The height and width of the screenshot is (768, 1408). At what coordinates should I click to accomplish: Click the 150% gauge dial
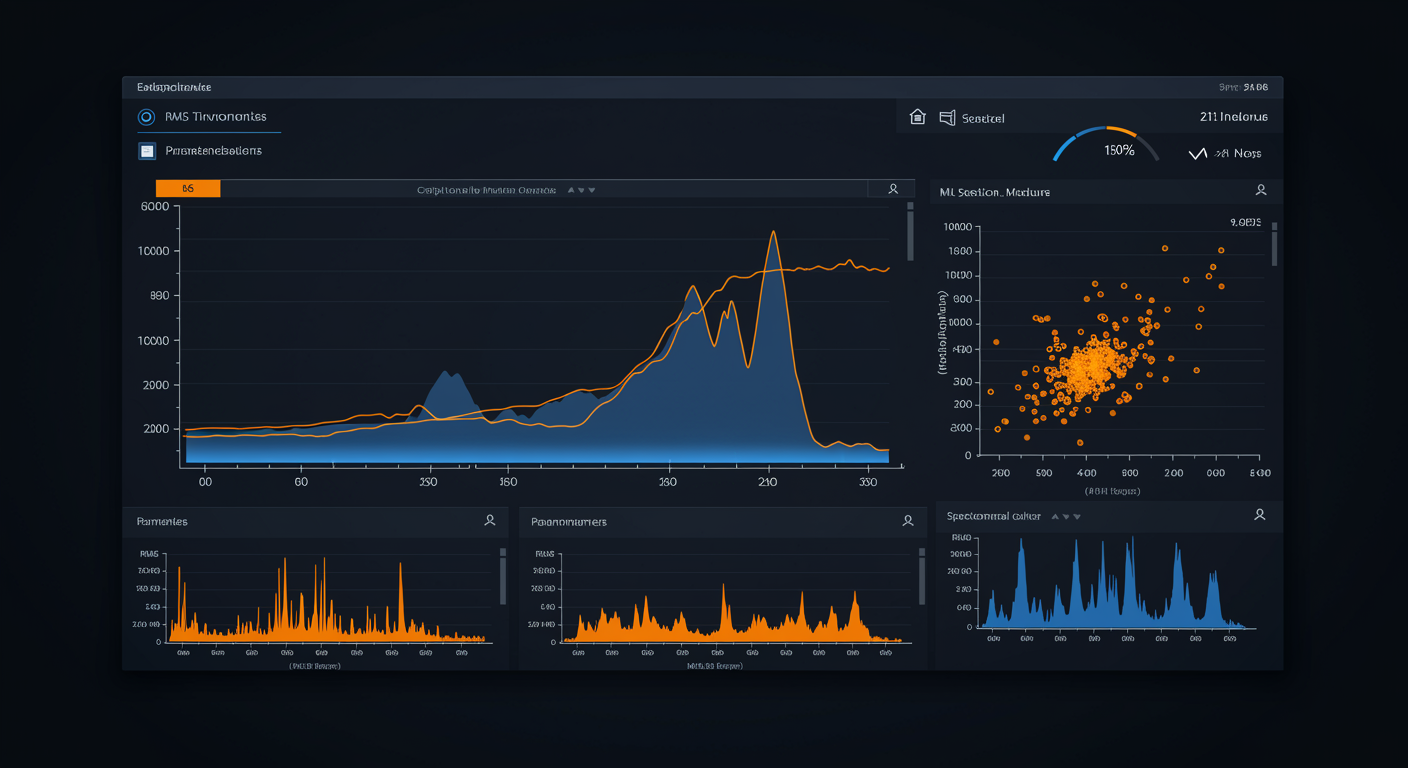pyautogui.click(x=1107, y=147)
